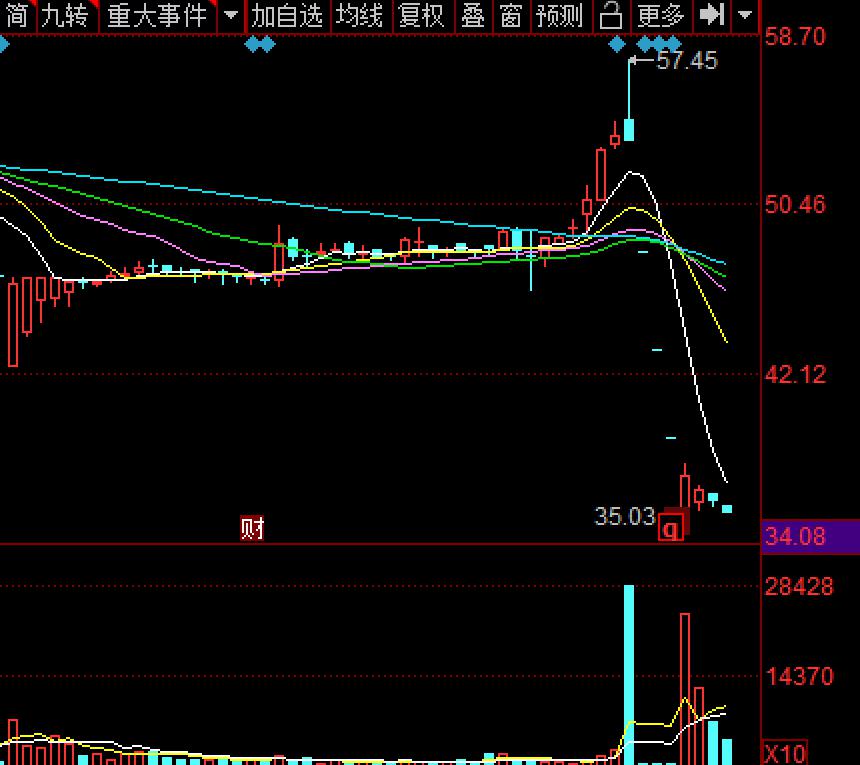Viewport: 860px width, 765px height.
Task: Expand the dropdown arrow after the jump-to-end icon
Action: click(x=744, y=16)
